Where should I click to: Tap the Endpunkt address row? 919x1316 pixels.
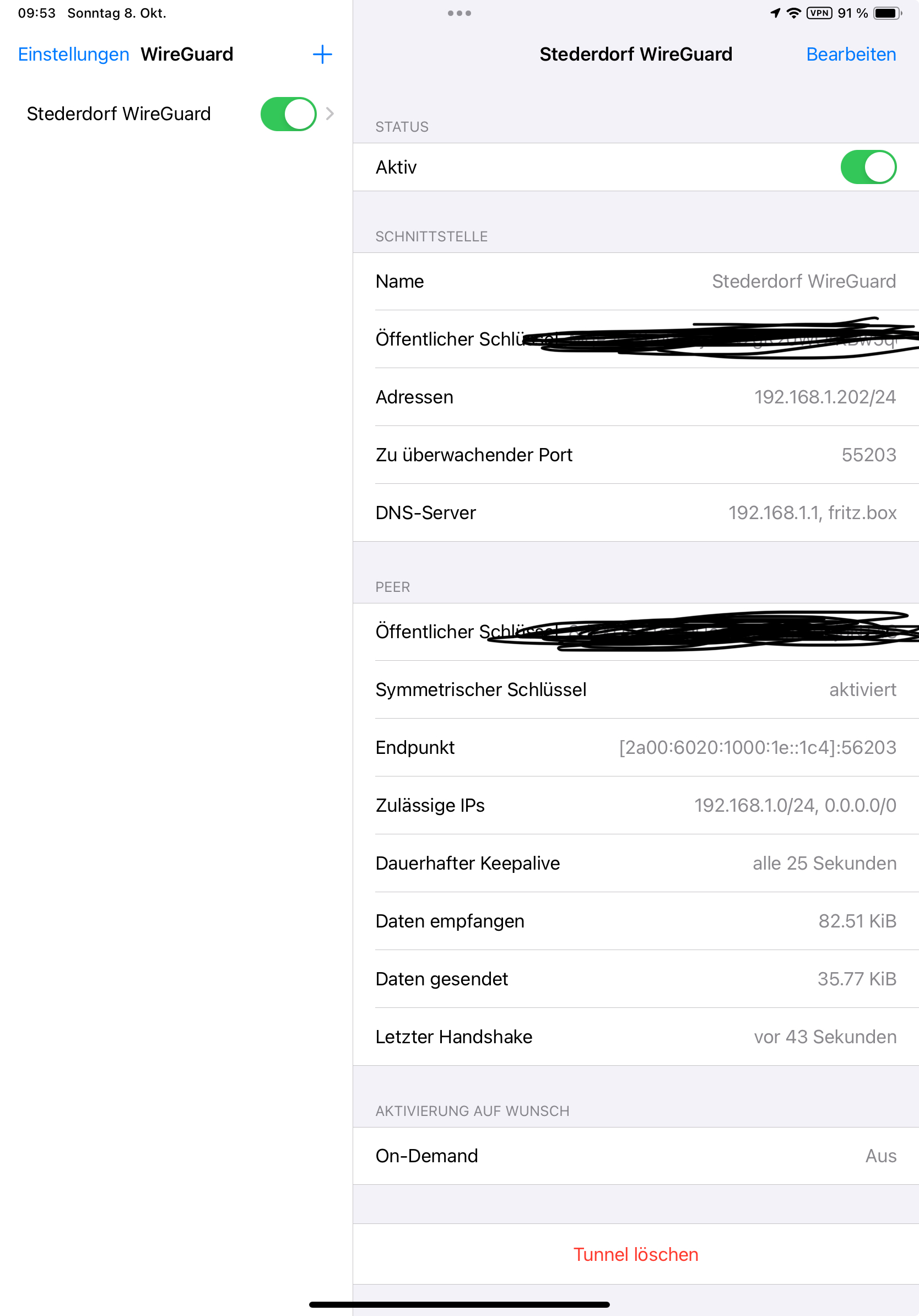(x=636, y=747)
